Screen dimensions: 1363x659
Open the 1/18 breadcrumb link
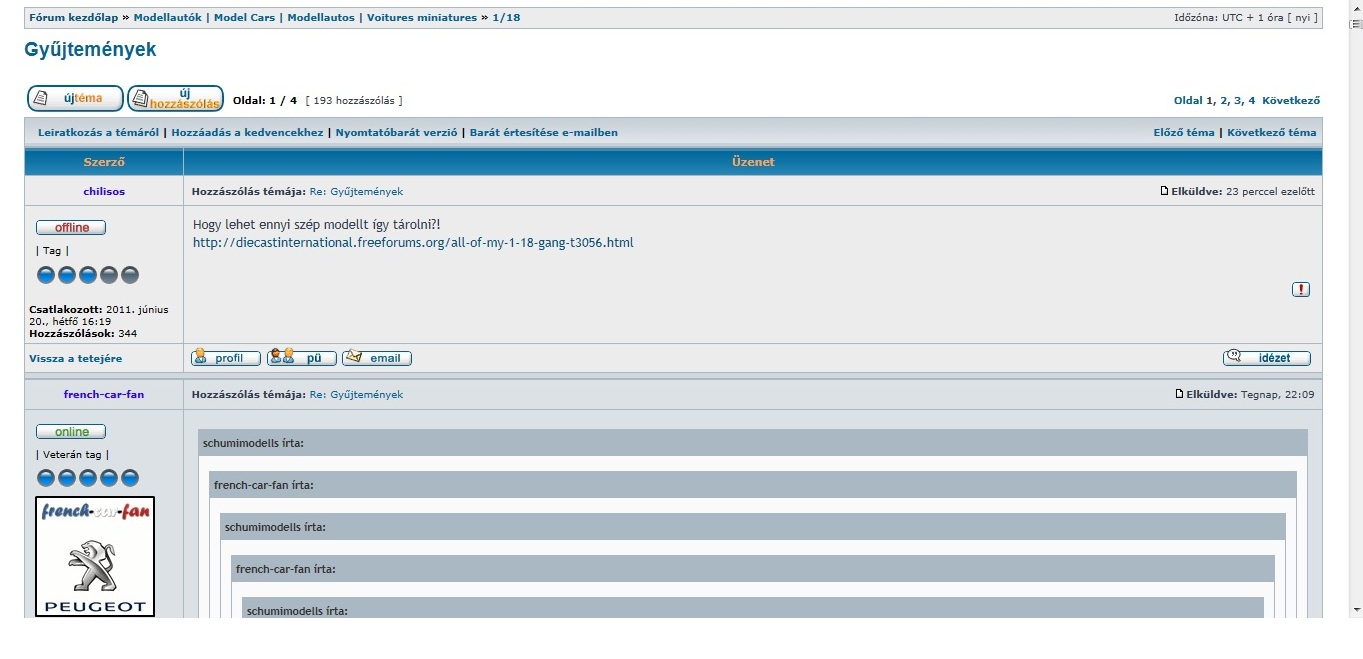click(506, 18)
